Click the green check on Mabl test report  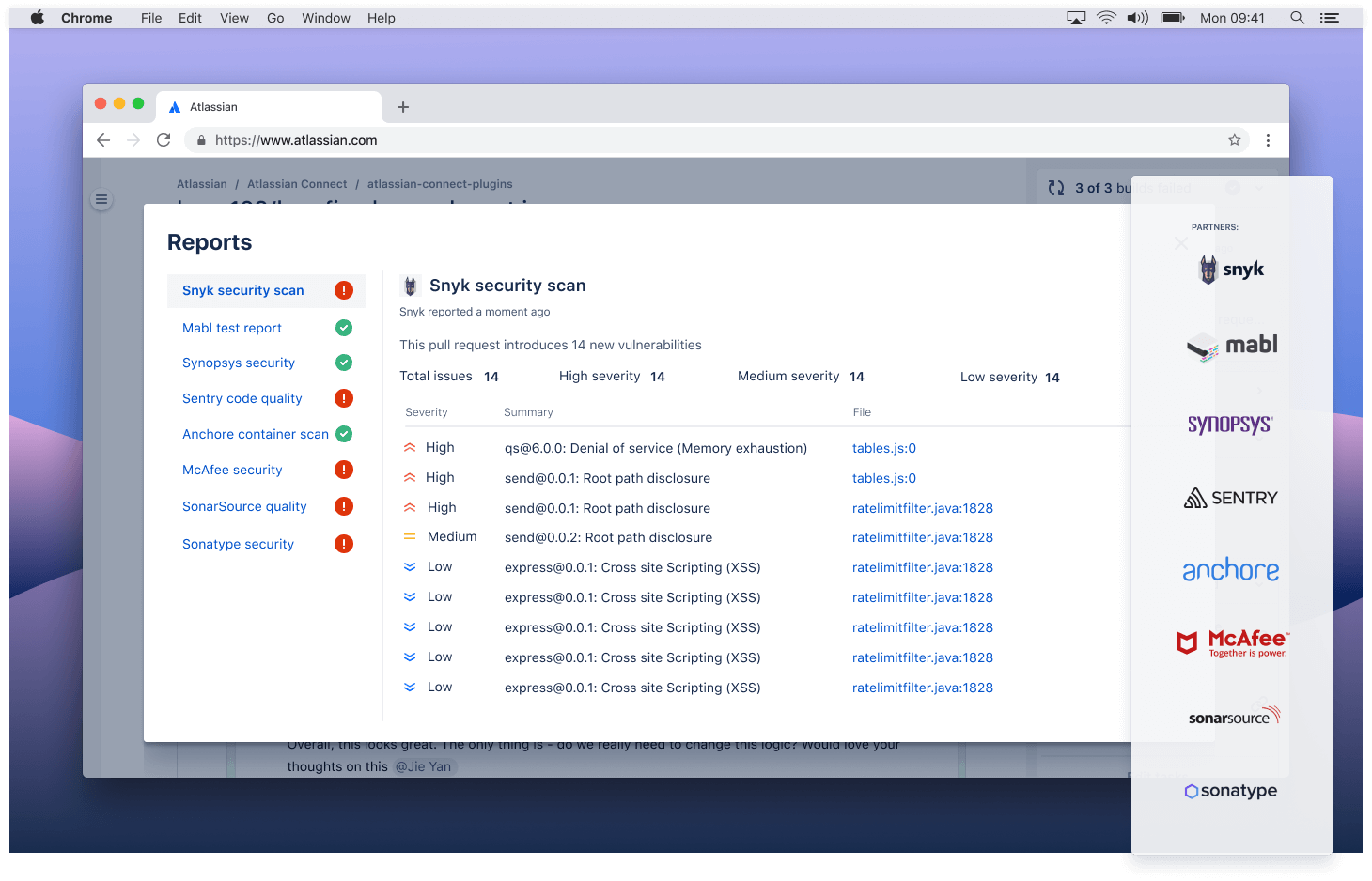(x=344, y=327)
